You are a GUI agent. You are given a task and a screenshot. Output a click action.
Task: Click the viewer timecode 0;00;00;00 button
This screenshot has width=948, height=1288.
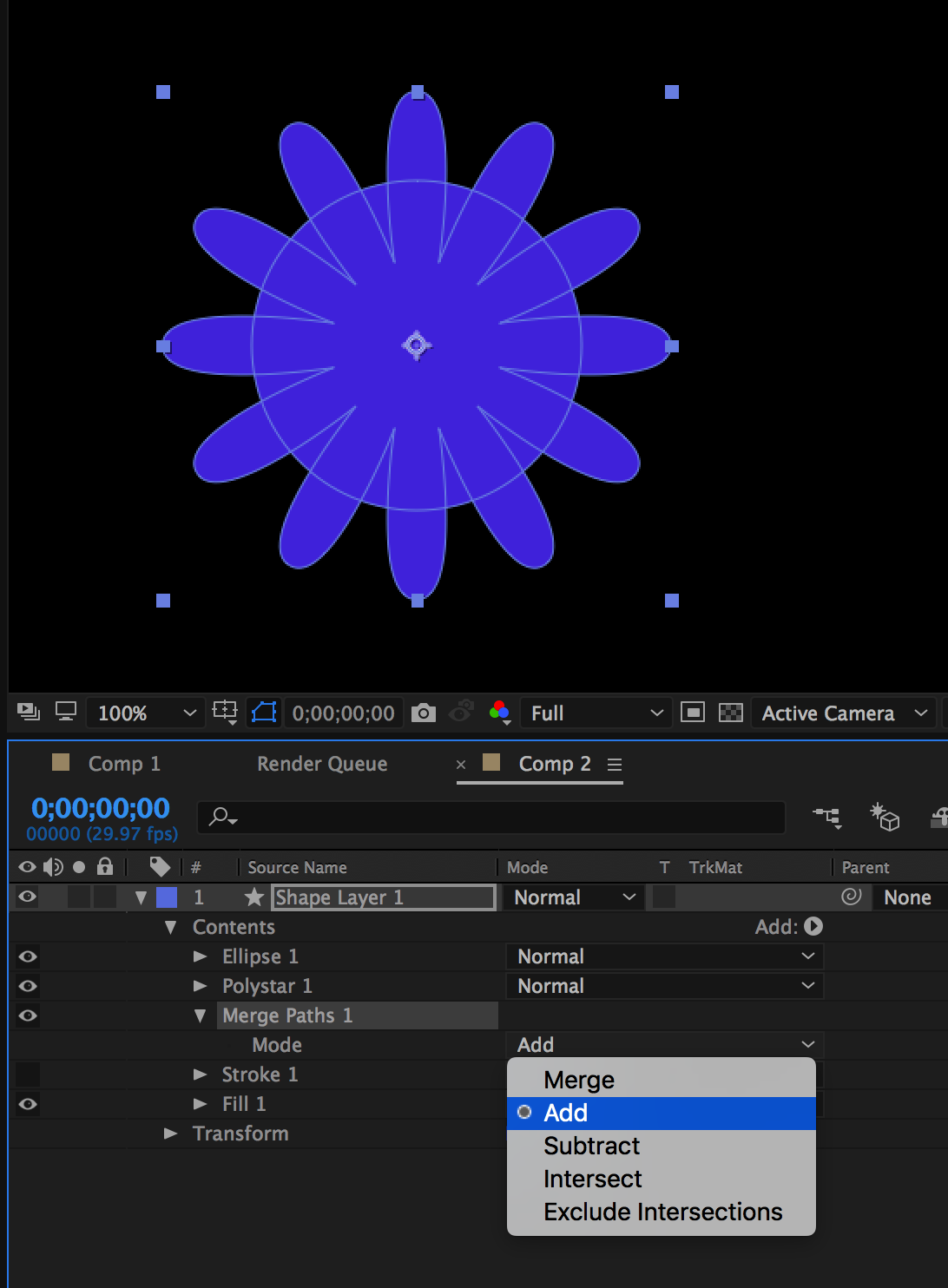344,713
